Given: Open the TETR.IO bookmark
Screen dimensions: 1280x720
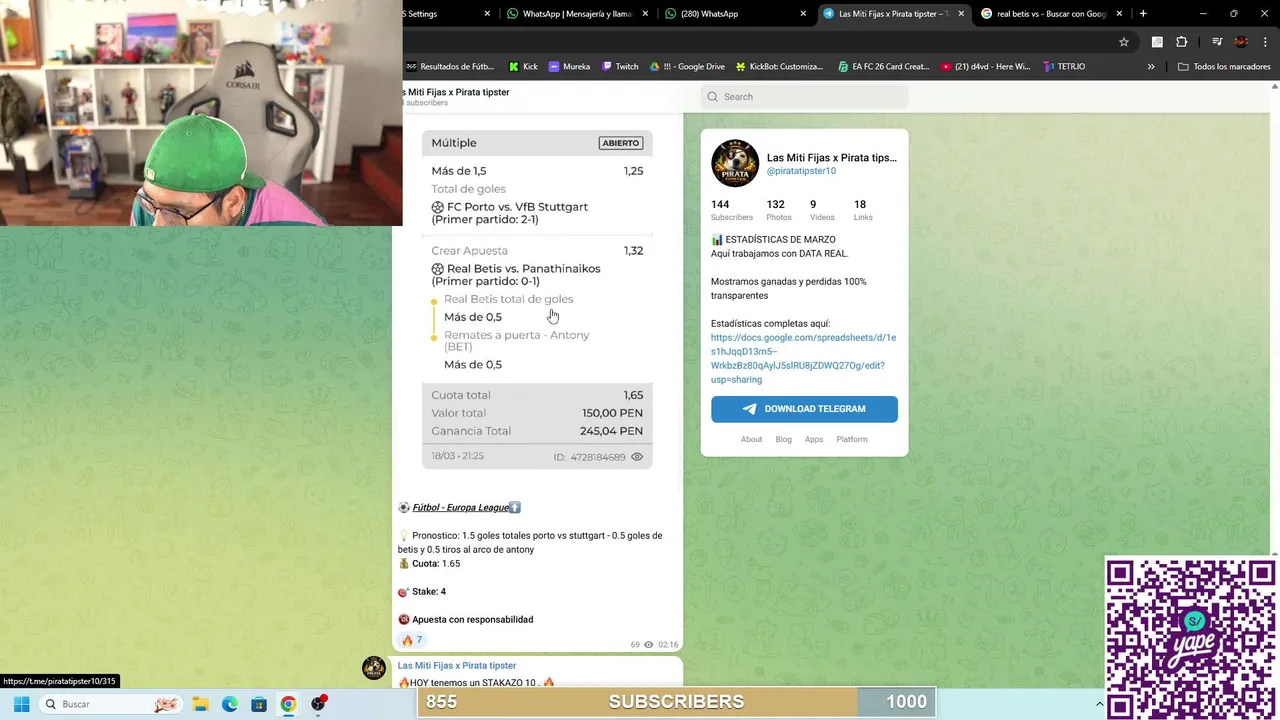Looking at the screenshot, I should [1064, 67].
